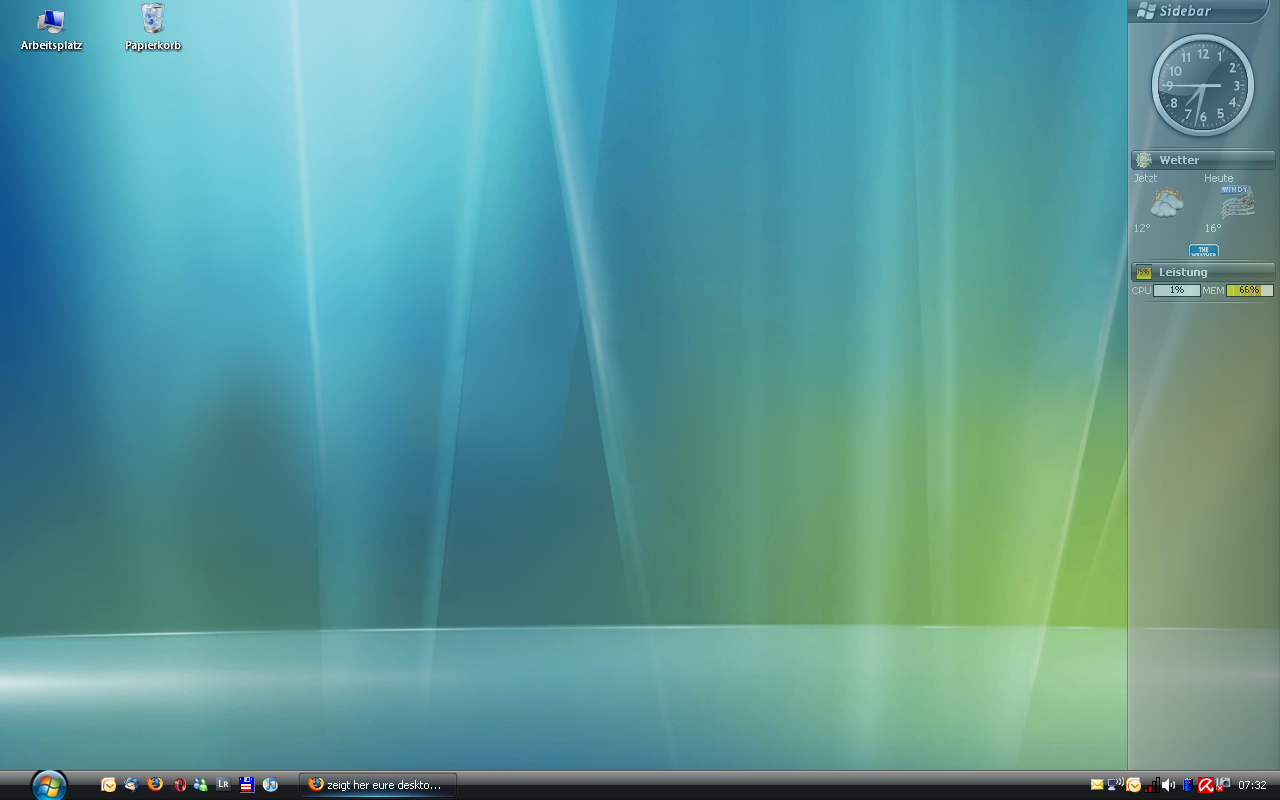Switch to the 'zeigt her eure deskto...' taskbar window
The height and width of the screenshot is (800, 1280).
click(378, 785)
